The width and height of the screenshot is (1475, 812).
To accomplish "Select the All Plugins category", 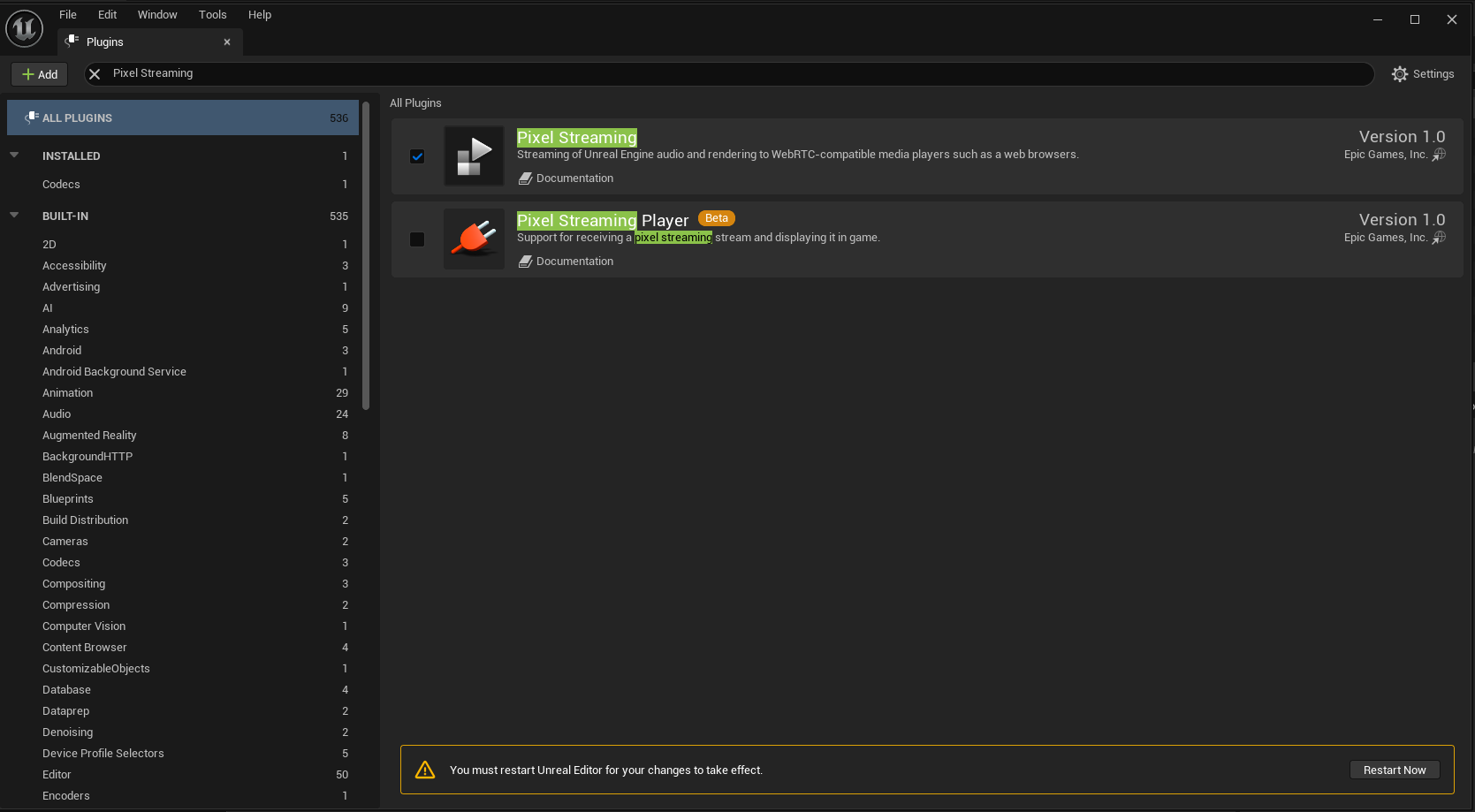I will 183,118.
